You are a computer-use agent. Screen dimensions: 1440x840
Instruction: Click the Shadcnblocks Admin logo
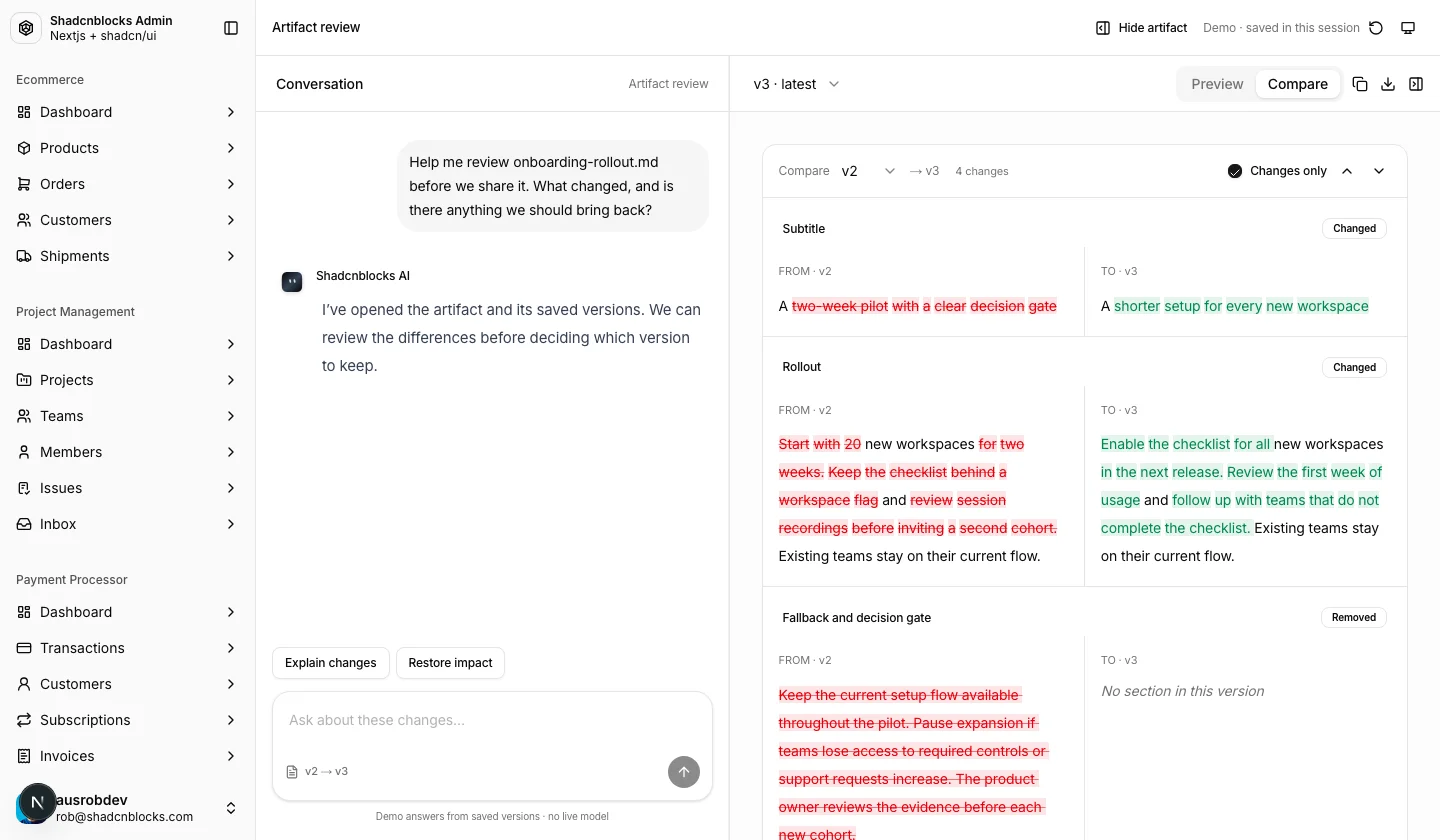26,28
